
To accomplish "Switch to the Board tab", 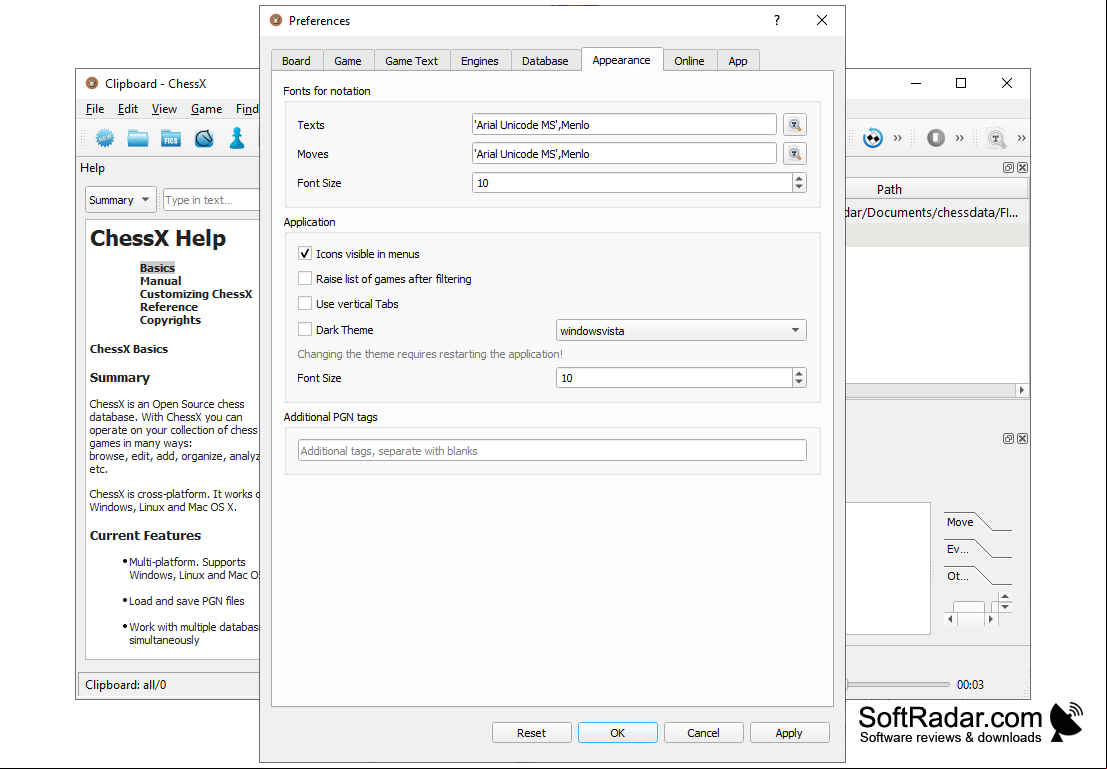I will (x=297, y=61).
